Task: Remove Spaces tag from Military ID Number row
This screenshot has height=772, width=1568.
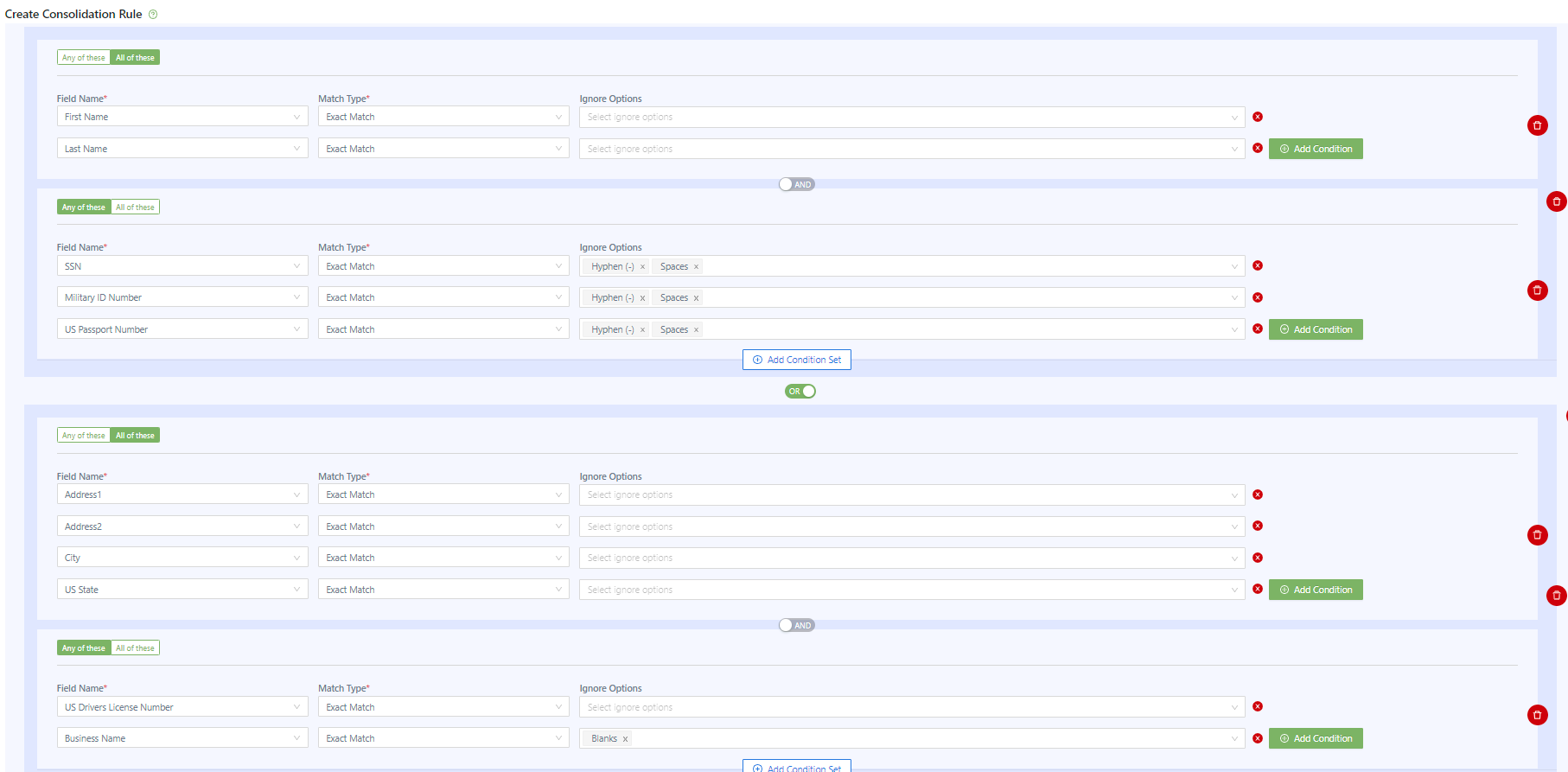Action: click(696, 298)
